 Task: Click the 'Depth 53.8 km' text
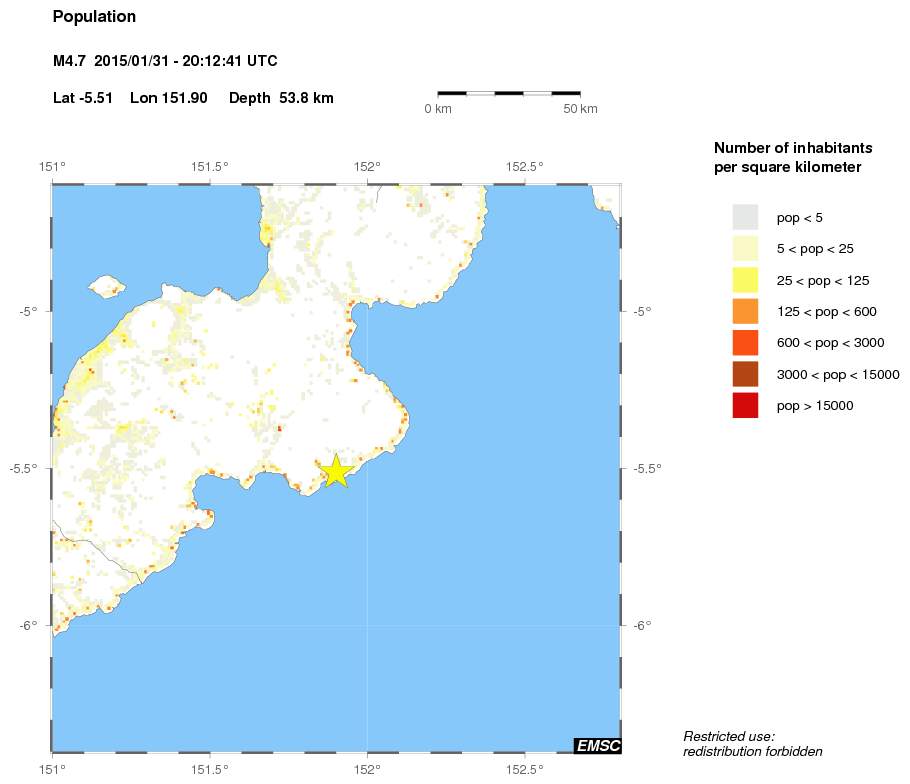tap(281, 98)
